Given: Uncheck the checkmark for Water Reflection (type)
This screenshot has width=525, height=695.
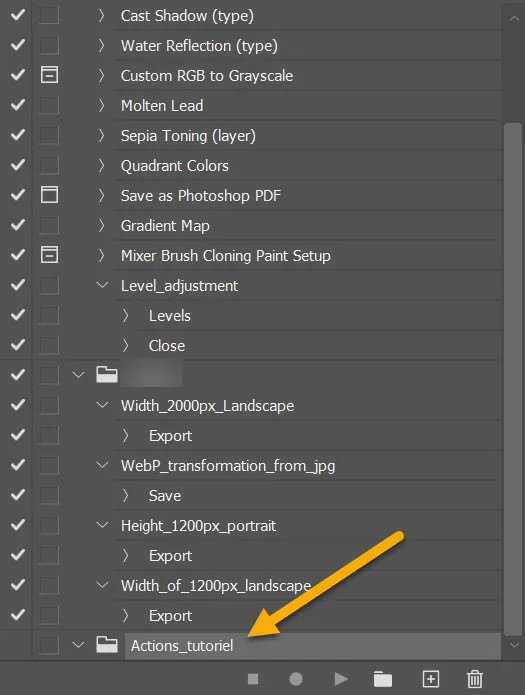Looking at the screenshot, I should [18, 45].
